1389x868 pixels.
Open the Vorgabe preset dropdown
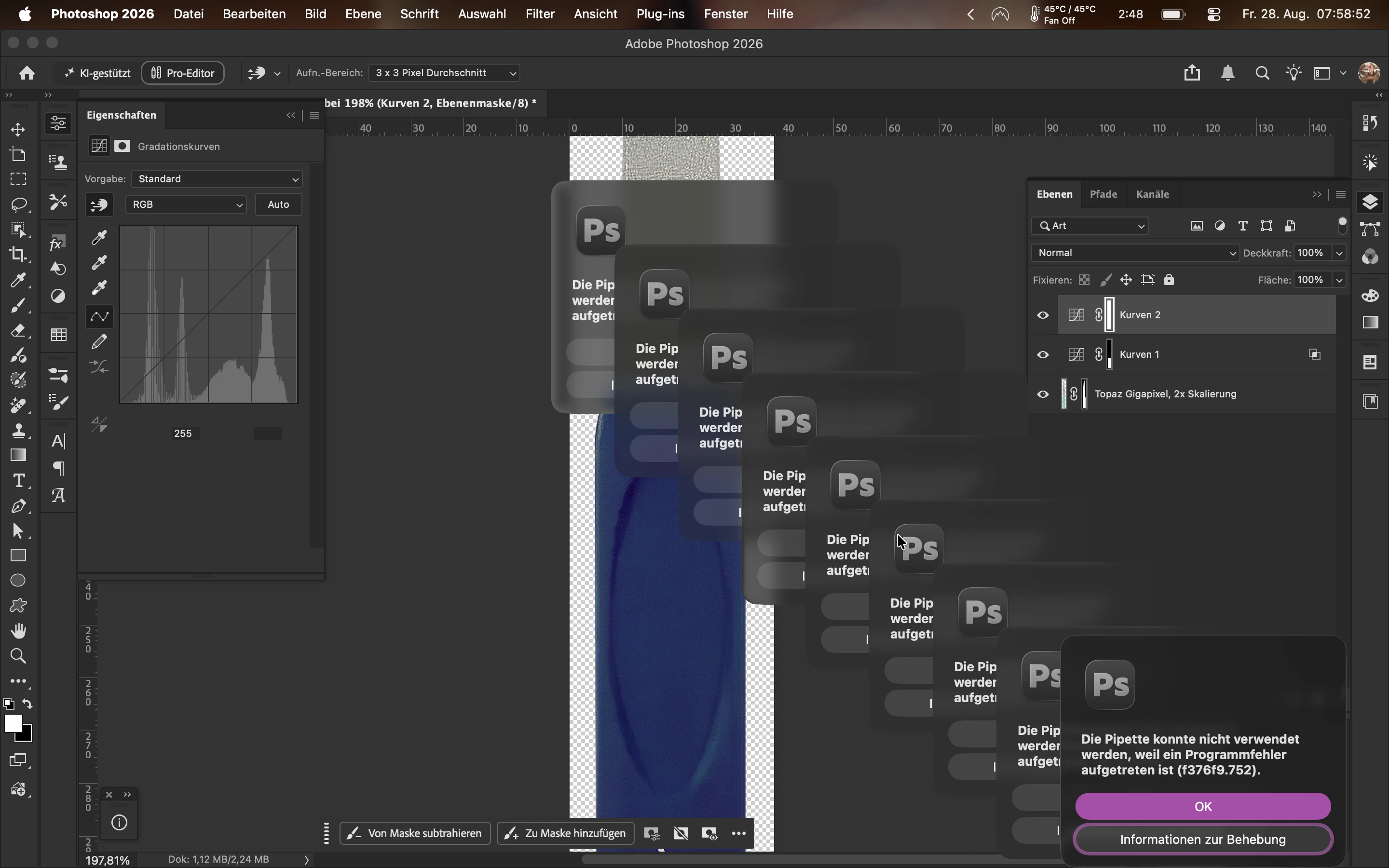pos(217,179)
